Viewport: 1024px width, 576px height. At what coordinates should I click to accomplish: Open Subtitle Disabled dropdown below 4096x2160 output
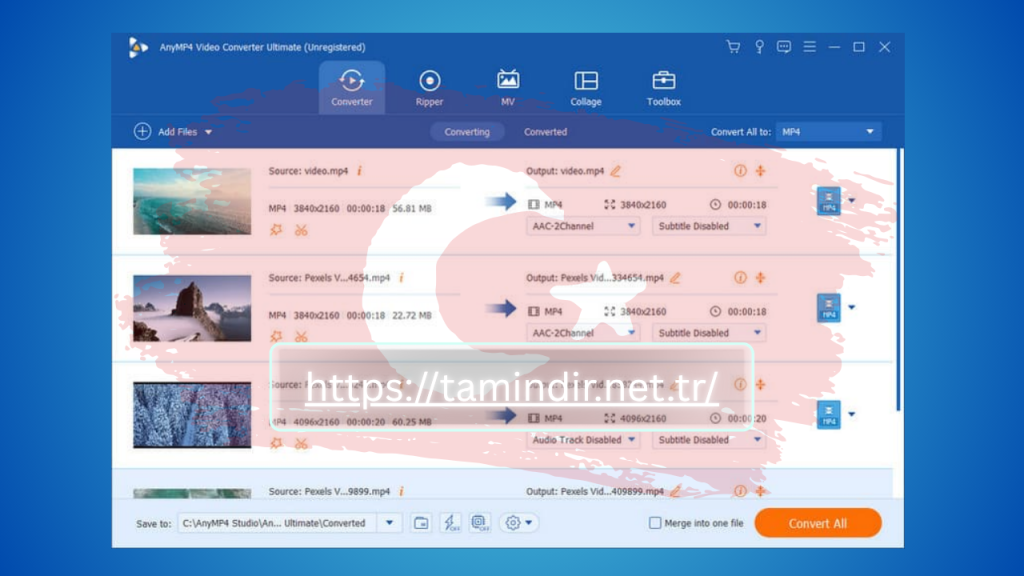pos(709,440)
